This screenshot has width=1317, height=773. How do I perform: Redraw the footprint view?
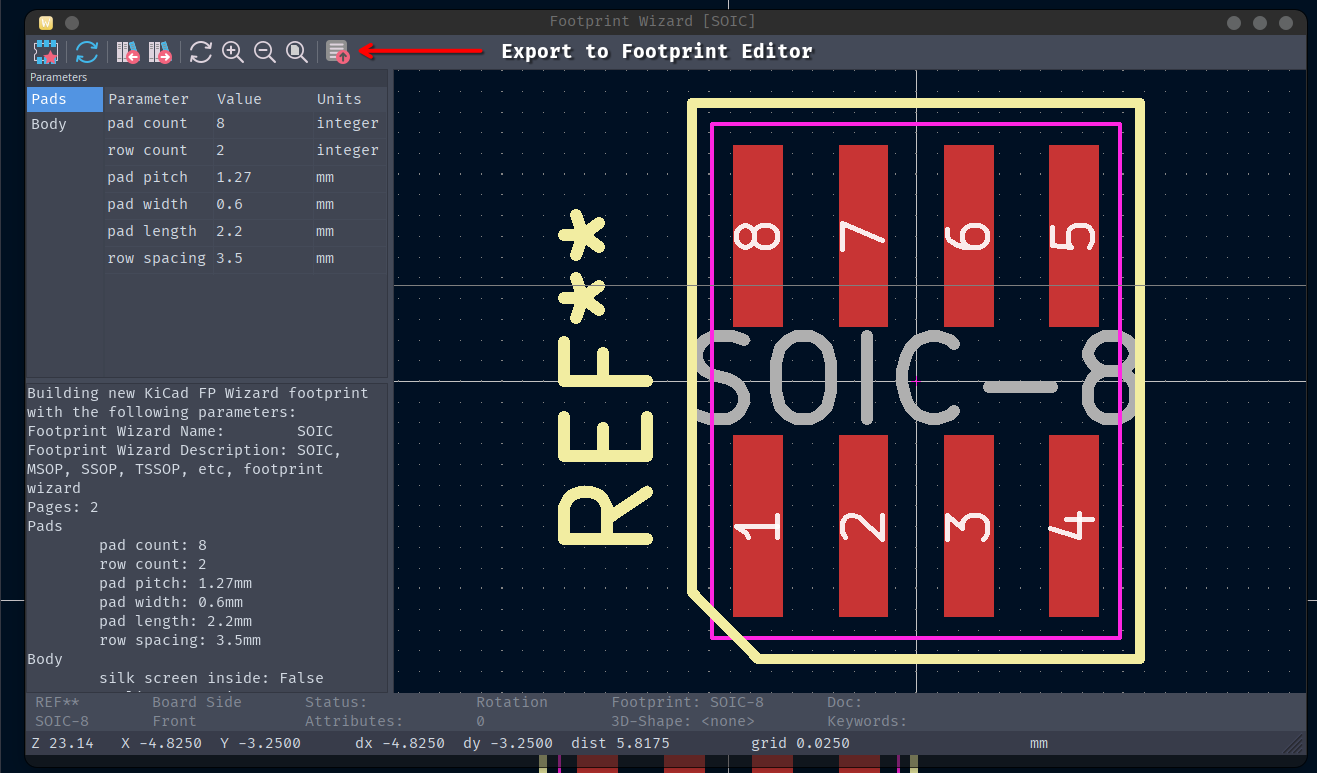pos(201,52)
